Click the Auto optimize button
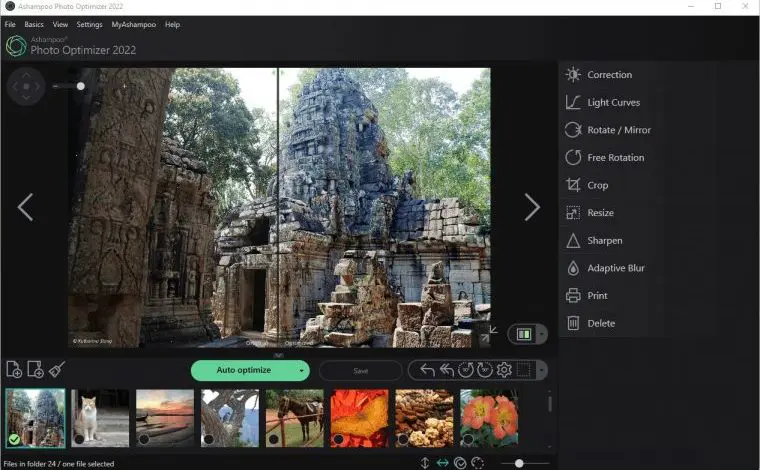The width and height of the screenshot is (760, 470). click(x=244, y=370)
